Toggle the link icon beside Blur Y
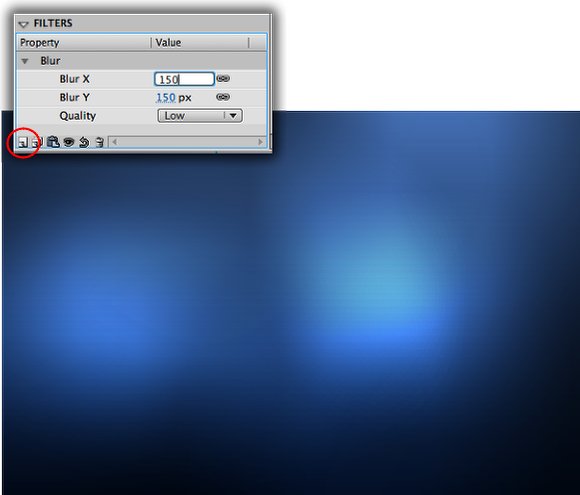 [223, 97]
